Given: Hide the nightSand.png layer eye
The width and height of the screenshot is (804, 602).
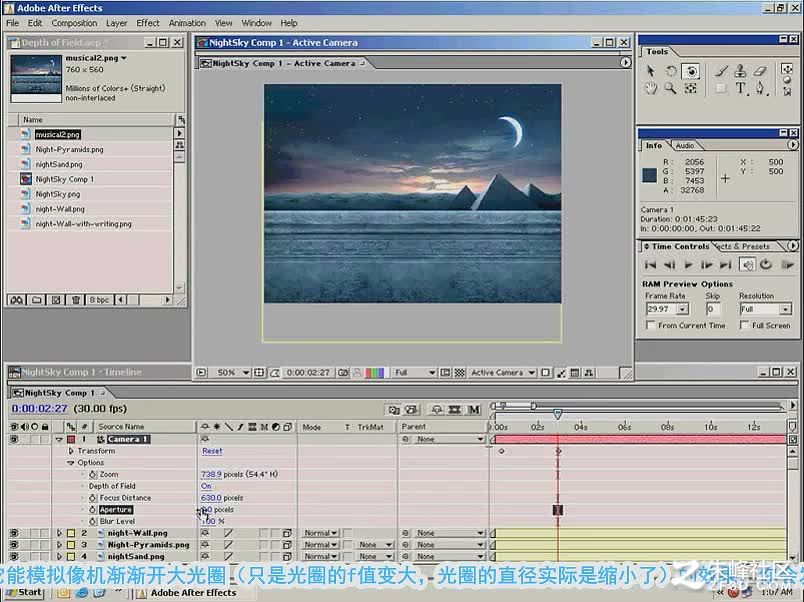Looking at the screenshot, I should 14,556.
